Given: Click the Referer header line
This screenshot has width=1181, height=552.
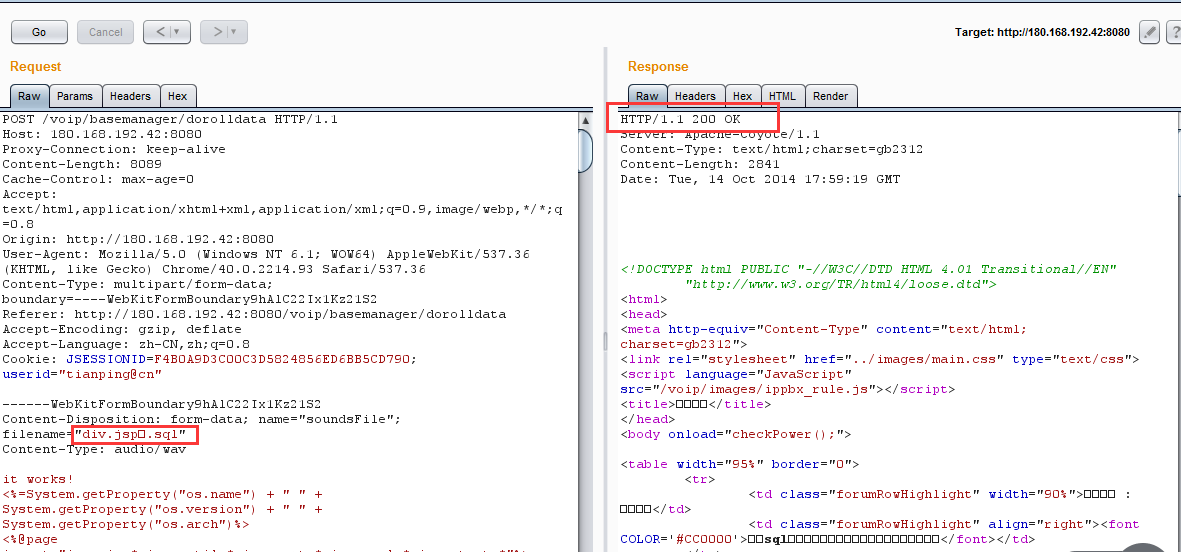Looking at the screenshot, I should pos(254,314).
